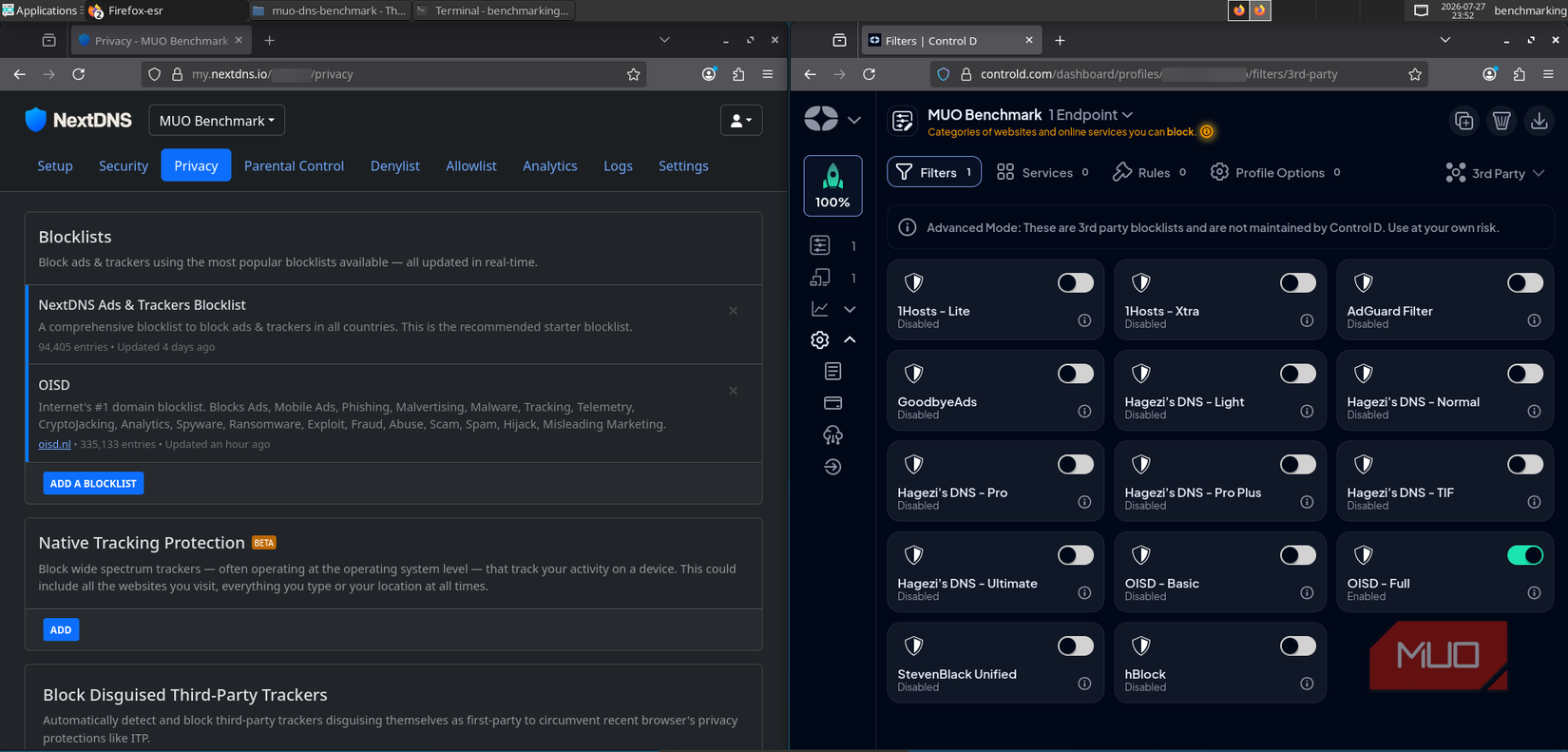Open the Control D Rules tab
The image size is (1568, 752).
1150,172
